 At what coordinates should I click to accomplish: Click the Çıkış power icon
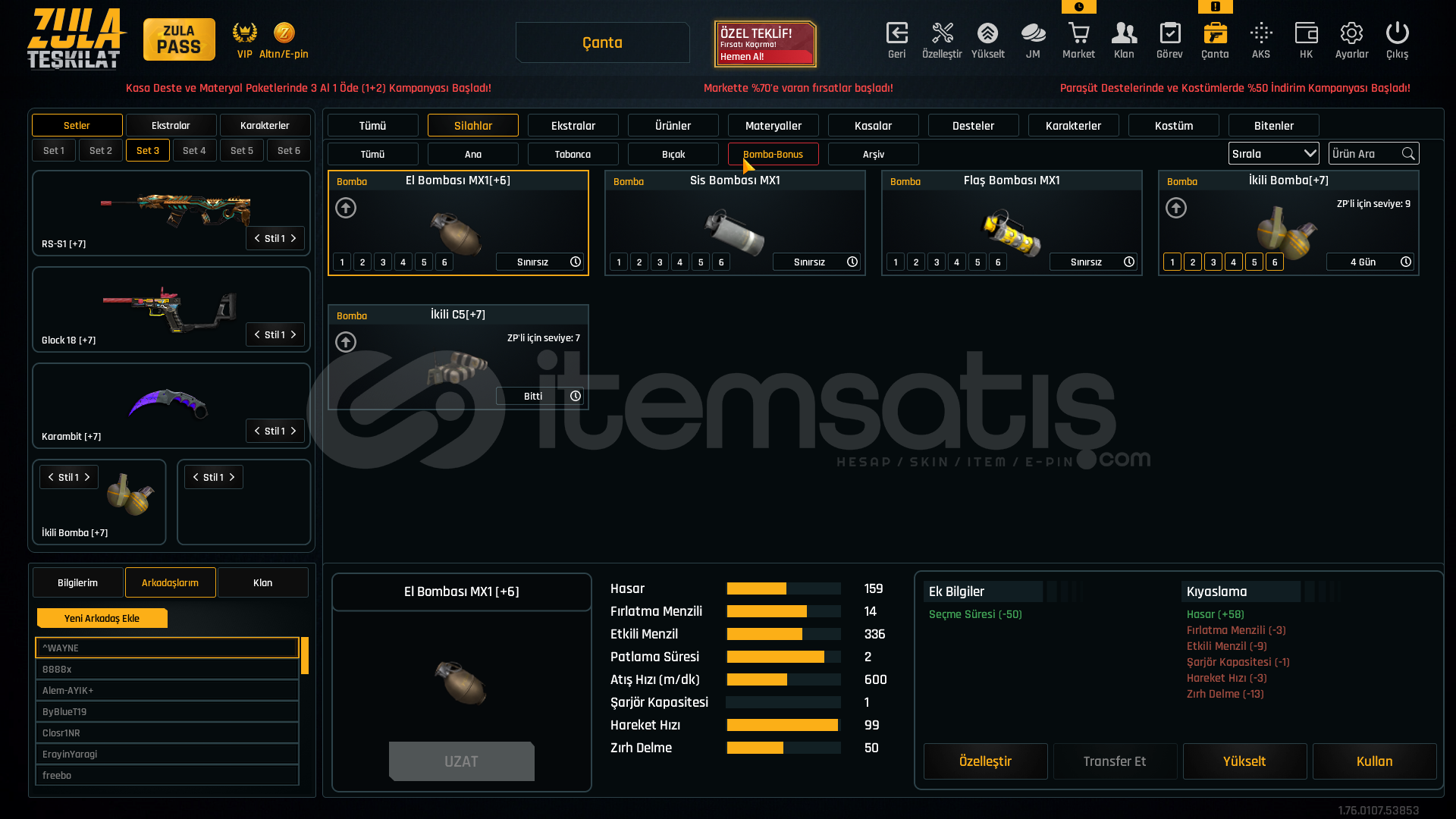click(1397, 33)
